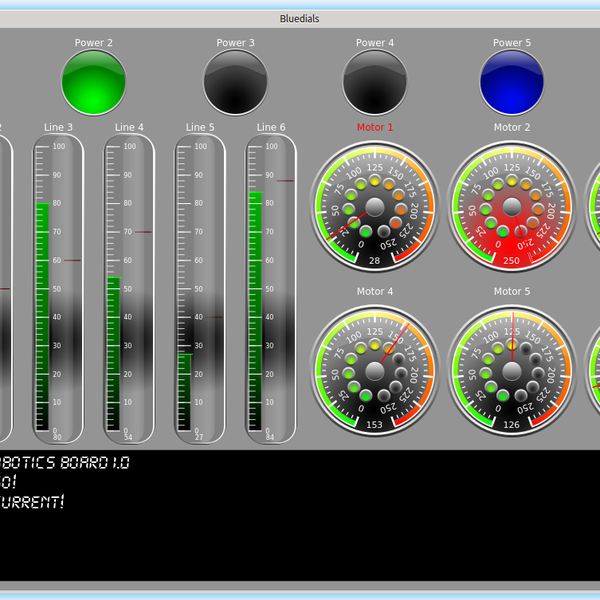600x600 pixels.
Task: Click the Motor 2 readout value 250
Action: coord(512,260)
